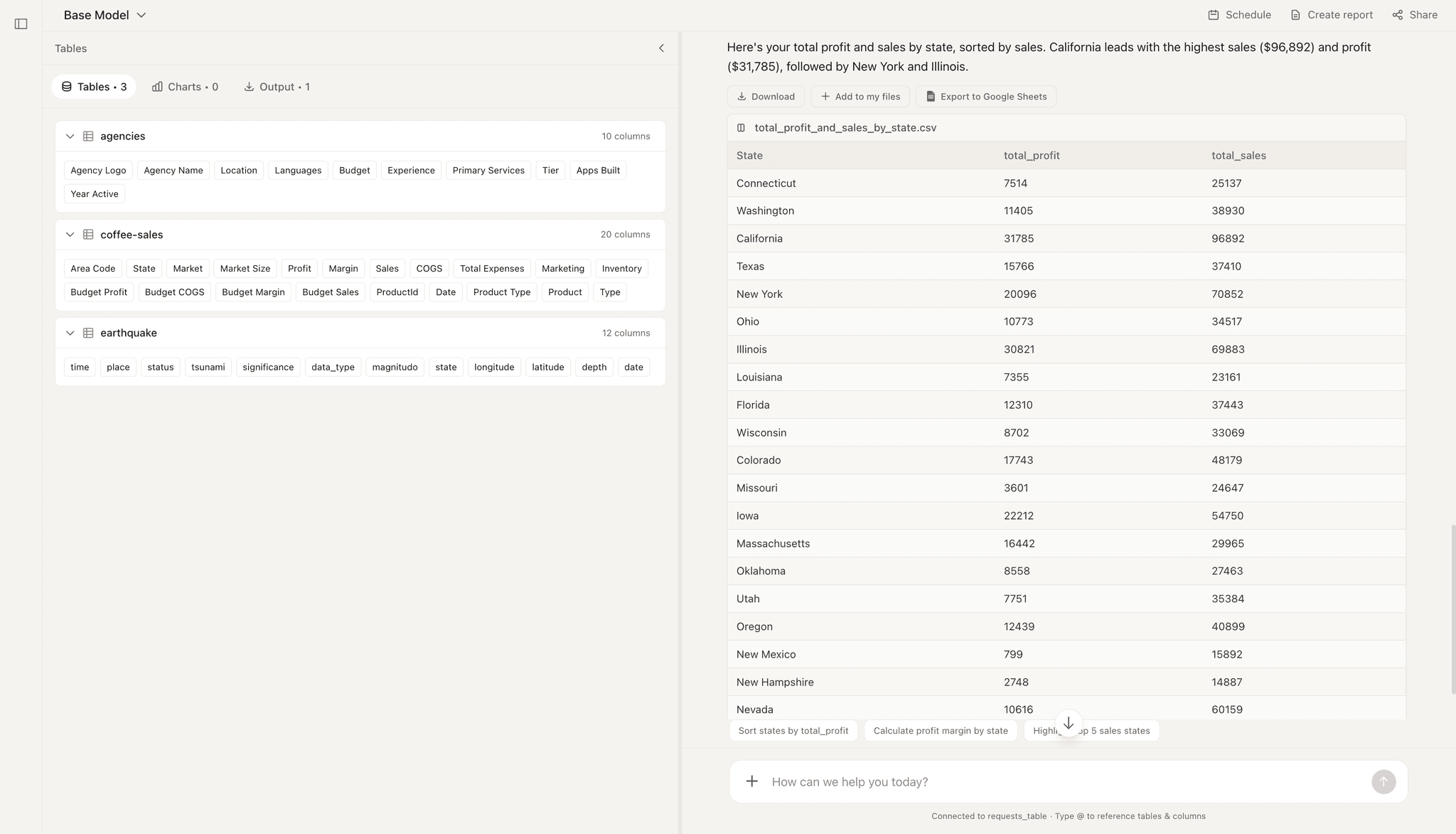Viewport: 1456px width, 834px height.
Task: Toggle the left sidebar panel icon
Action: point(21,24)
